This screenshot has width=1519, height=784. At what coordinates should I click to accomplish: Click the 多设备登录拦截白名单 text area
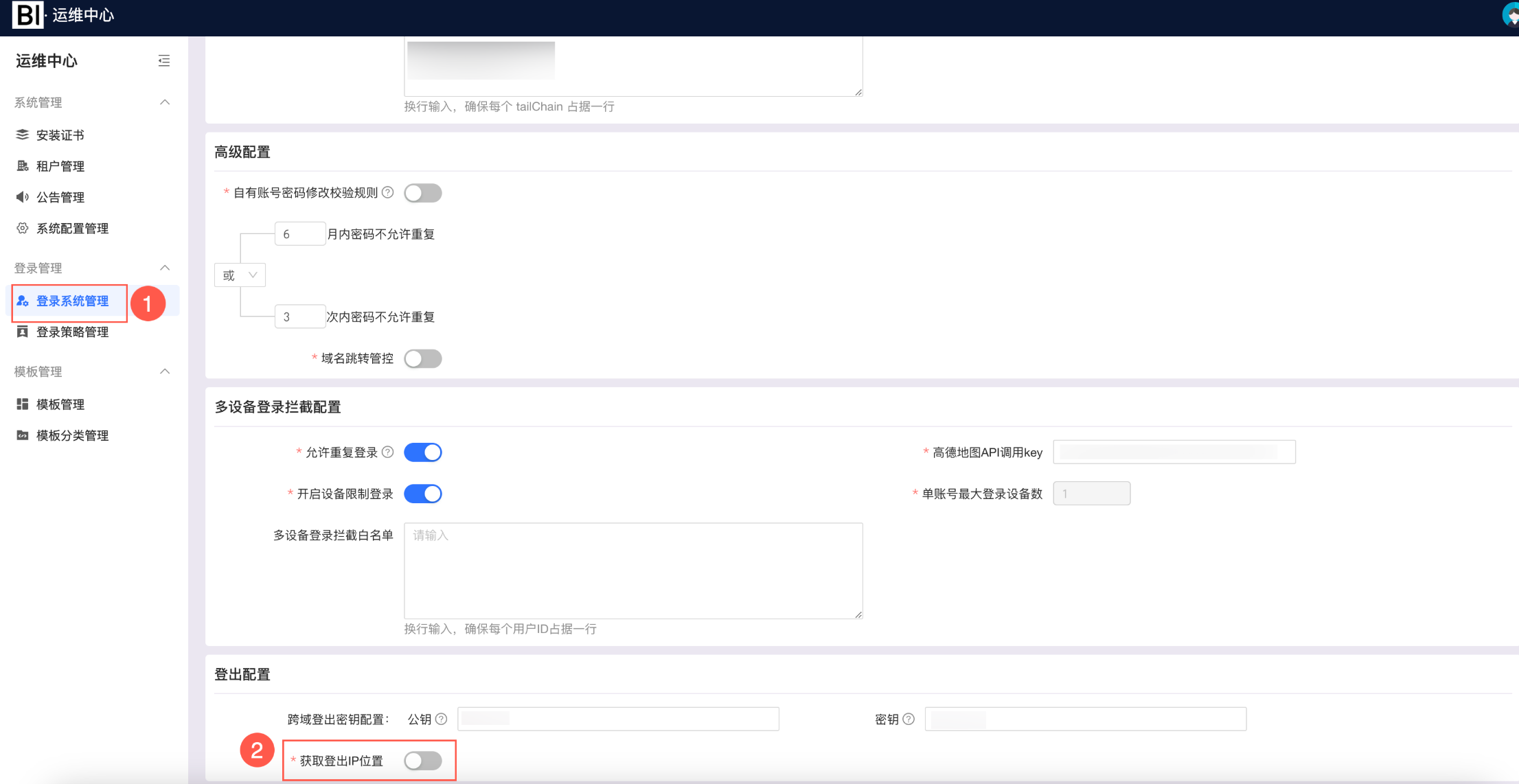(632, 570)
